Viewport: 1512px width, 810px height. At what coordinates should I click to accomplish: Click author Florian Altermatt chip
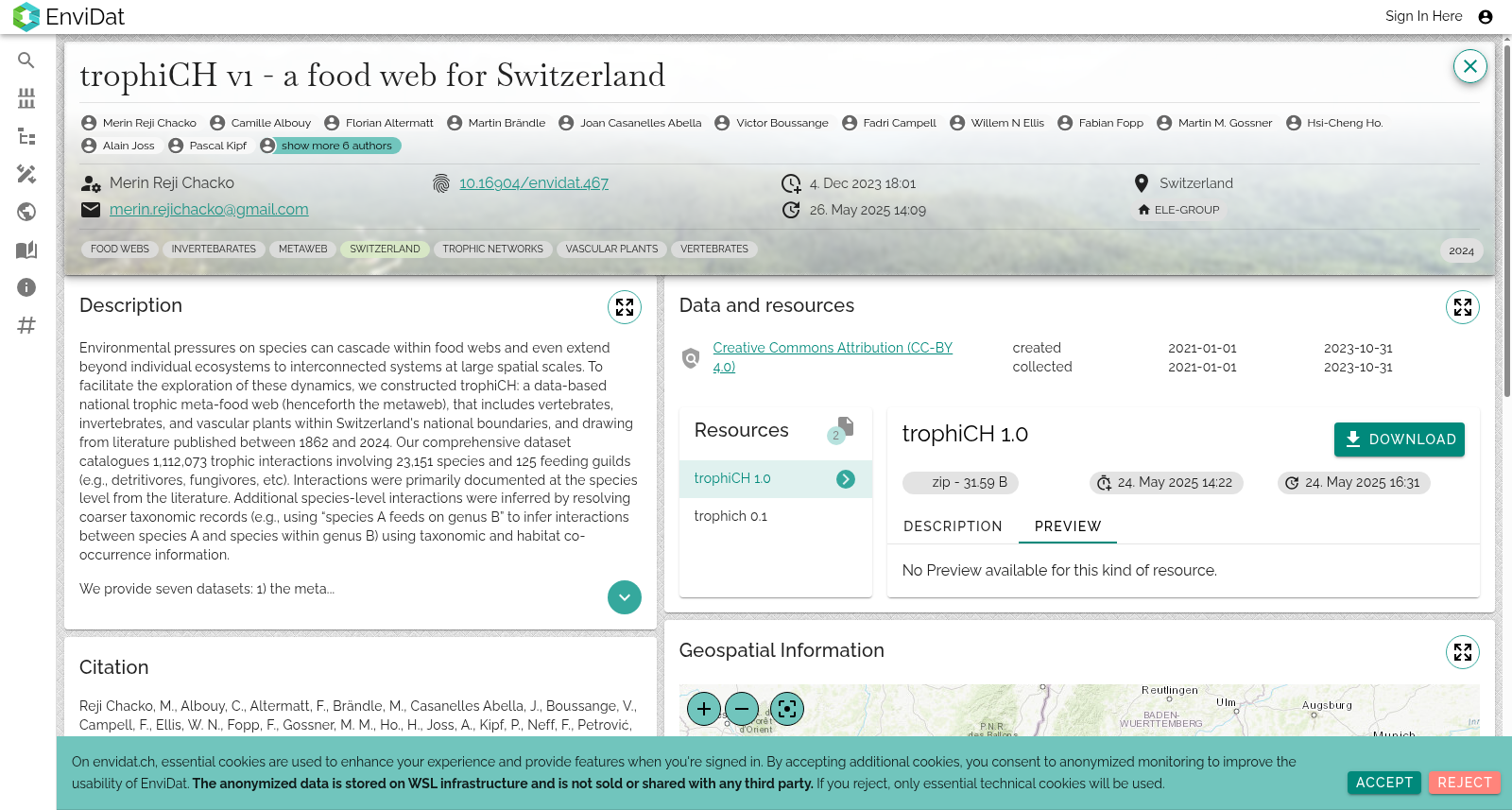pos(380,123)
